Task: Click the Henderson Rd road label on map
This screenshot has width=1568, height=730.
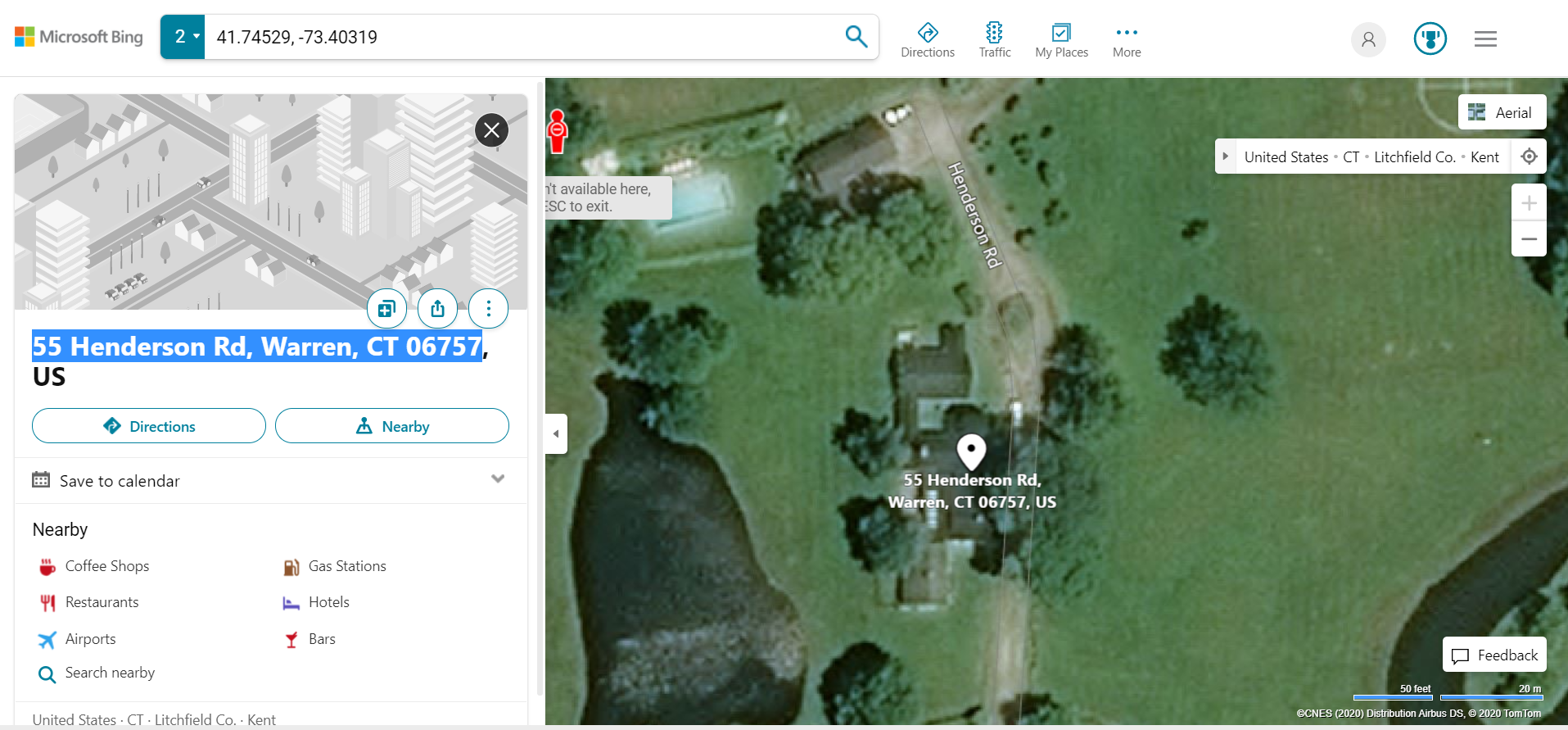Action: (x=974, y=215)
